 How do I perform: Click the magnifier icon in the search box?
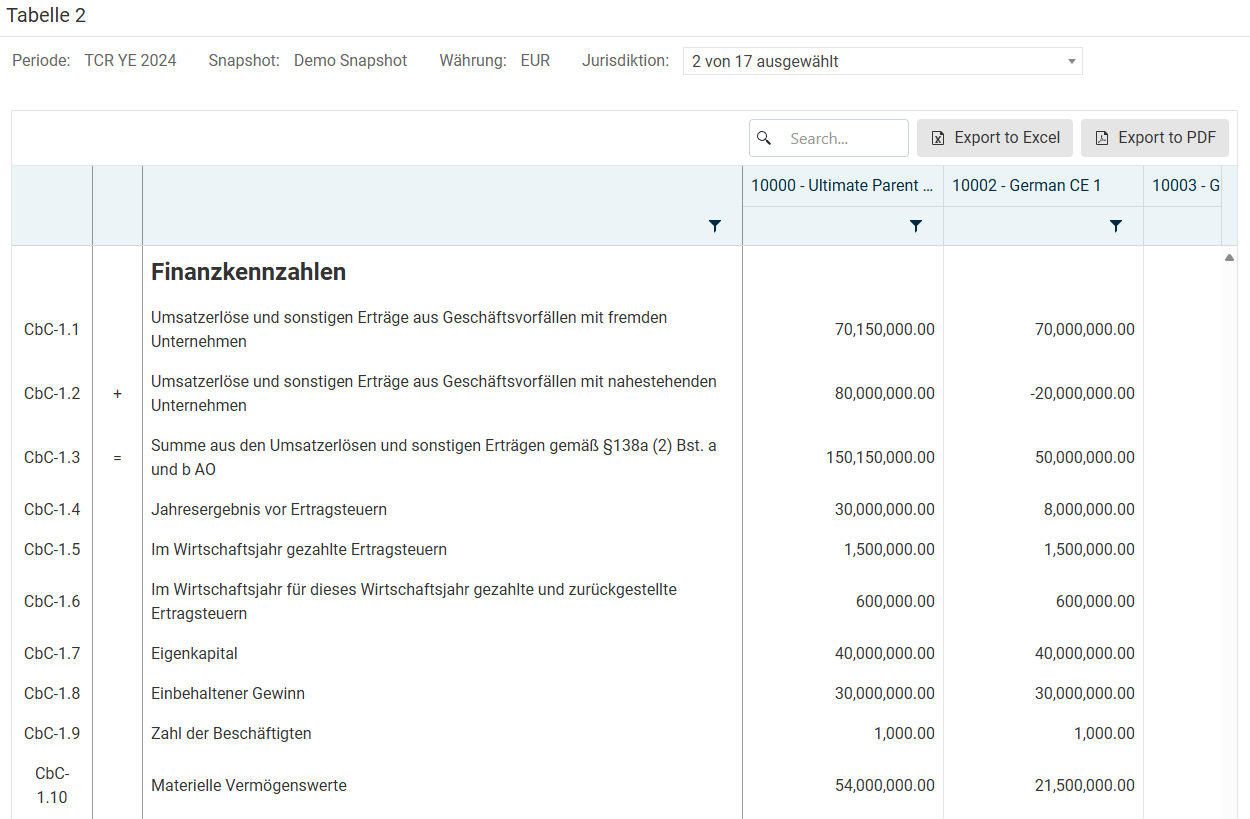tap(765, 138)
